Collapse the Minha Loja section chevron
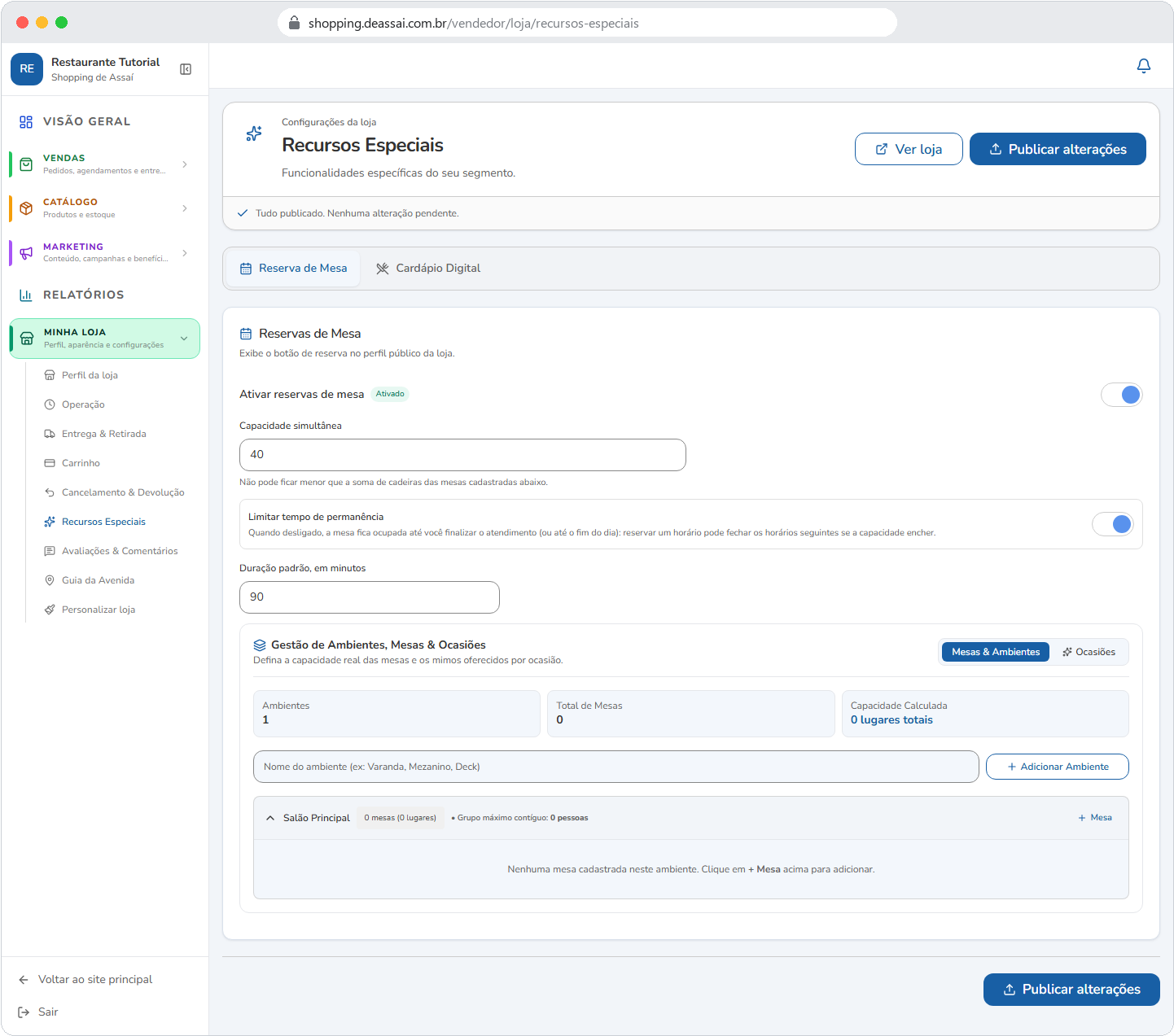This screenshot has width=1174, height=1036. (184, 339)
